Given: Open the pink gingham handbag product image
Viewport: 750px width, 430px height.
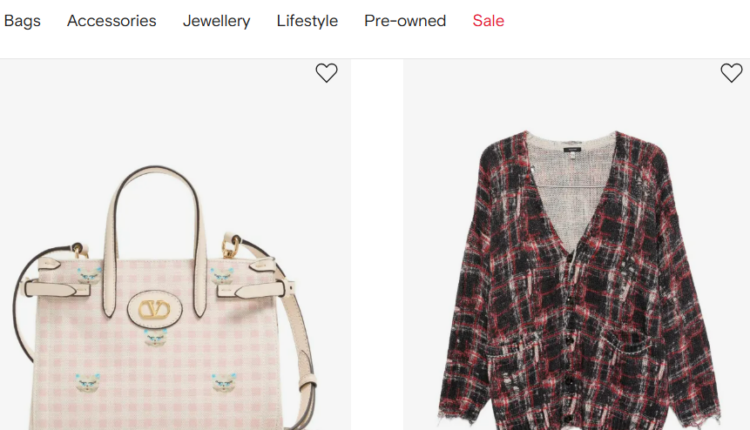Looking at the screenshot, I should (x=160, y=330).
